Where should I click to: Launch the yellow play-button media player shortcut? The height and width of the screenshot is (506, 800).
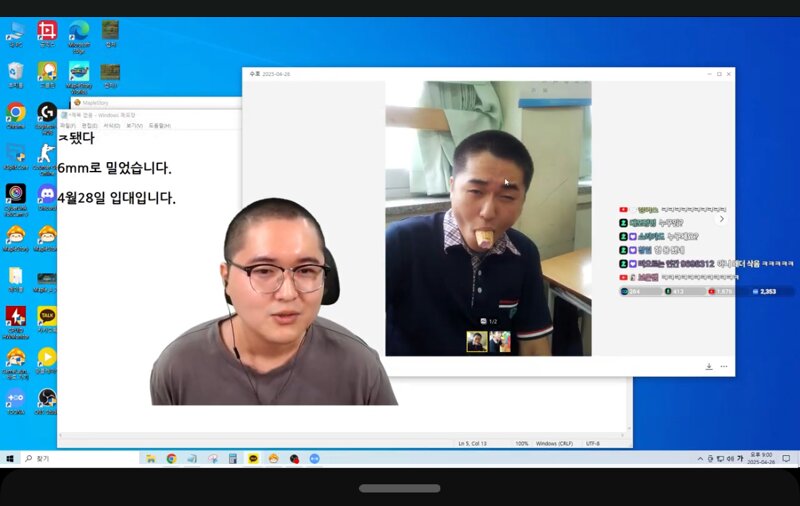click(x=47, y=361)
